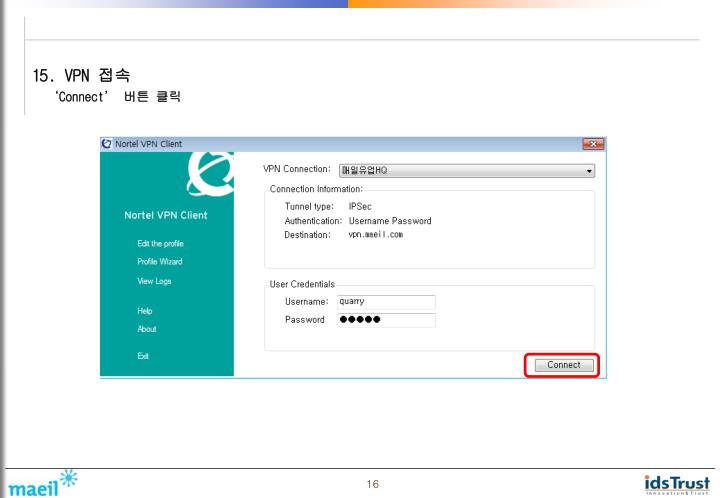The height and width of the screenshot is (498, 720).
Task: Launch the Profile Wizard
Action: coord(160,262)
